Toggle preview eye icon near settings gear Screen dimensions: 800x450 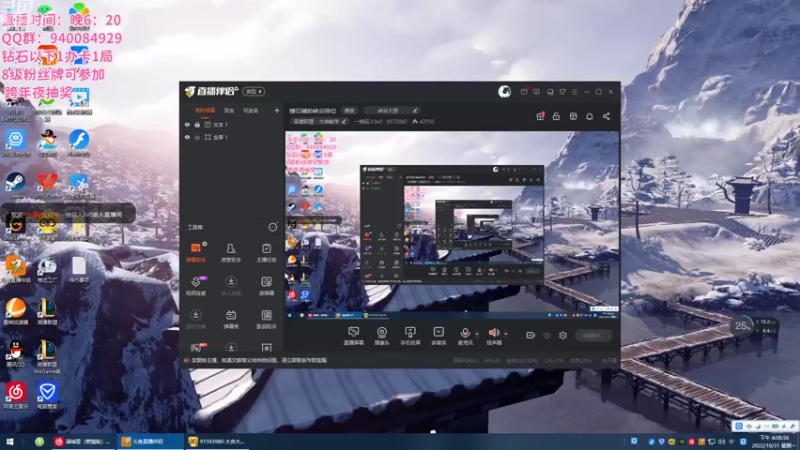(x=547, y=335)
